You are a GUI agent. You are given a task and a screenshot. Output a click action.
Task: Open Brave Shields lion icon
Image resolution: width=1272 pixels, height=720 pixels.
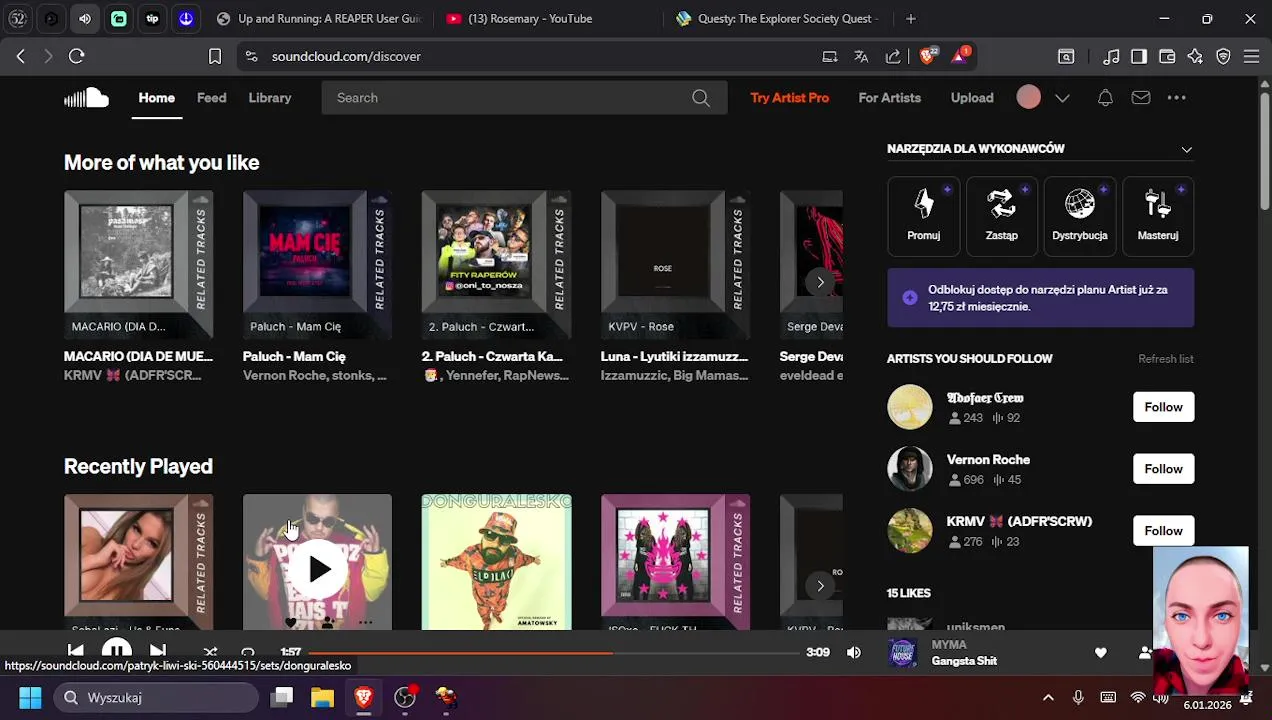pyautogui.click(x=927, y=57)
